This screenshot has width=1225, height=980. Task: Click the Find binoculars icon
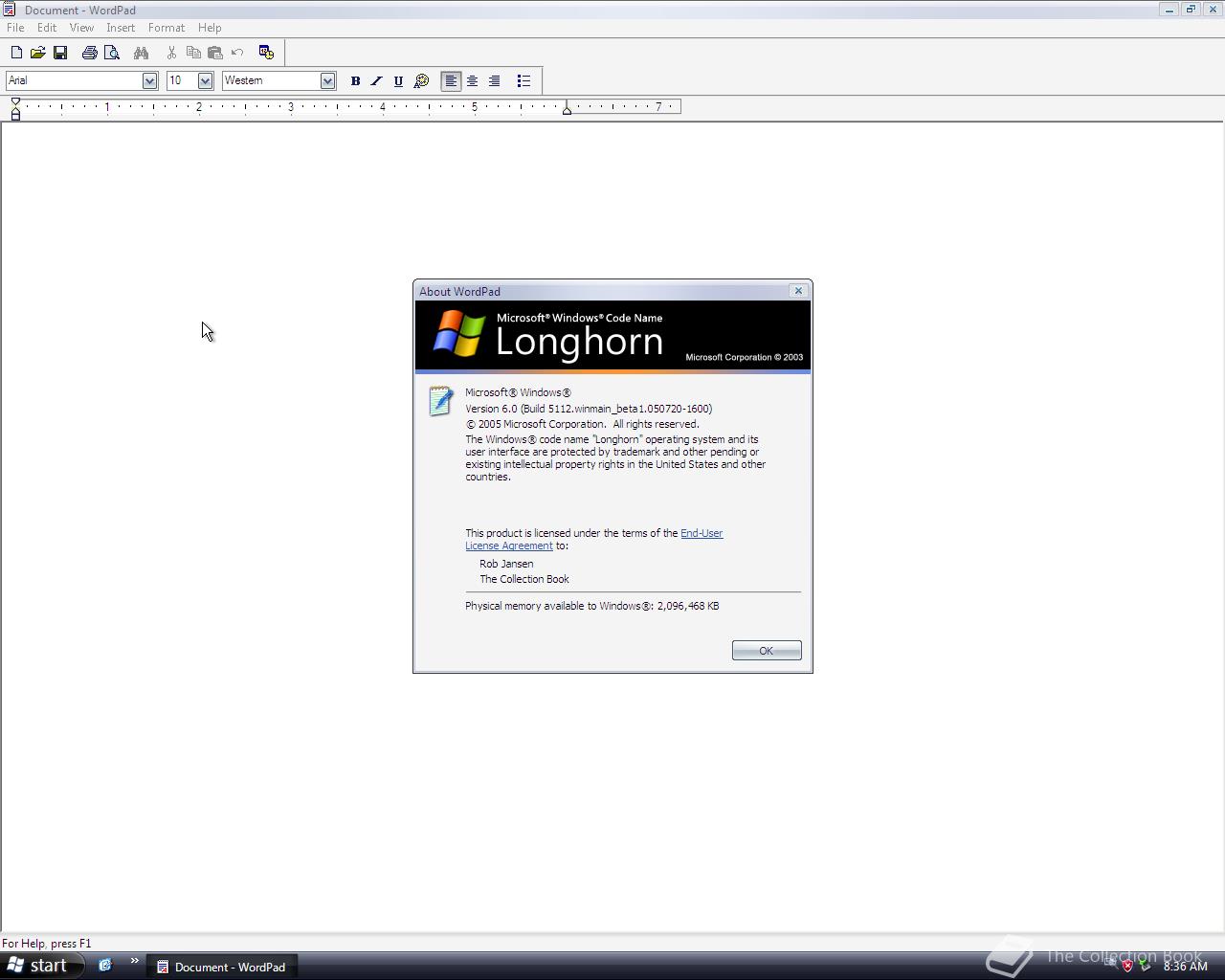141,53
